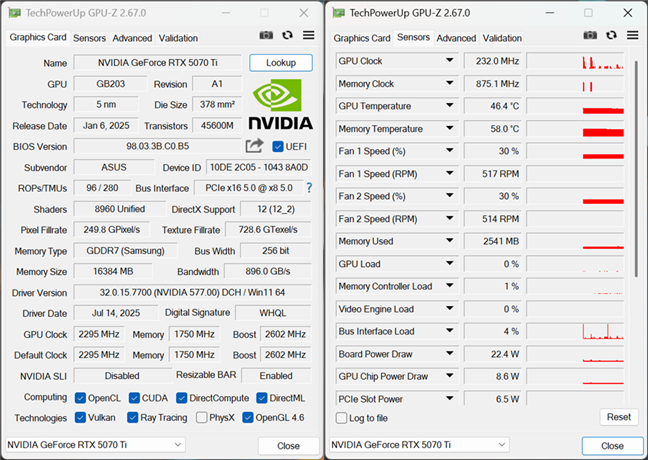Open the Memory Controller Load dropdown arrow
This screenshot has height=460, width=648.
coord(449,286)
